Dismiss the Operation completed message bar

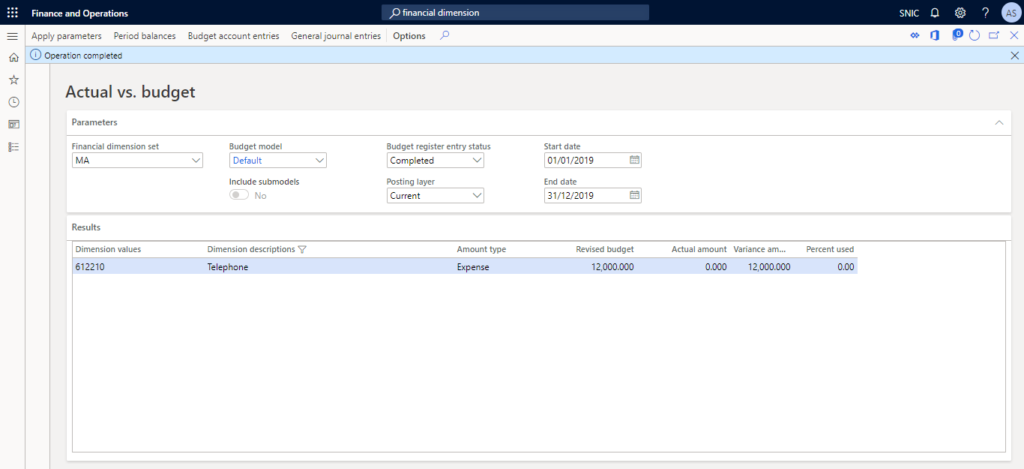(1014, 56)
